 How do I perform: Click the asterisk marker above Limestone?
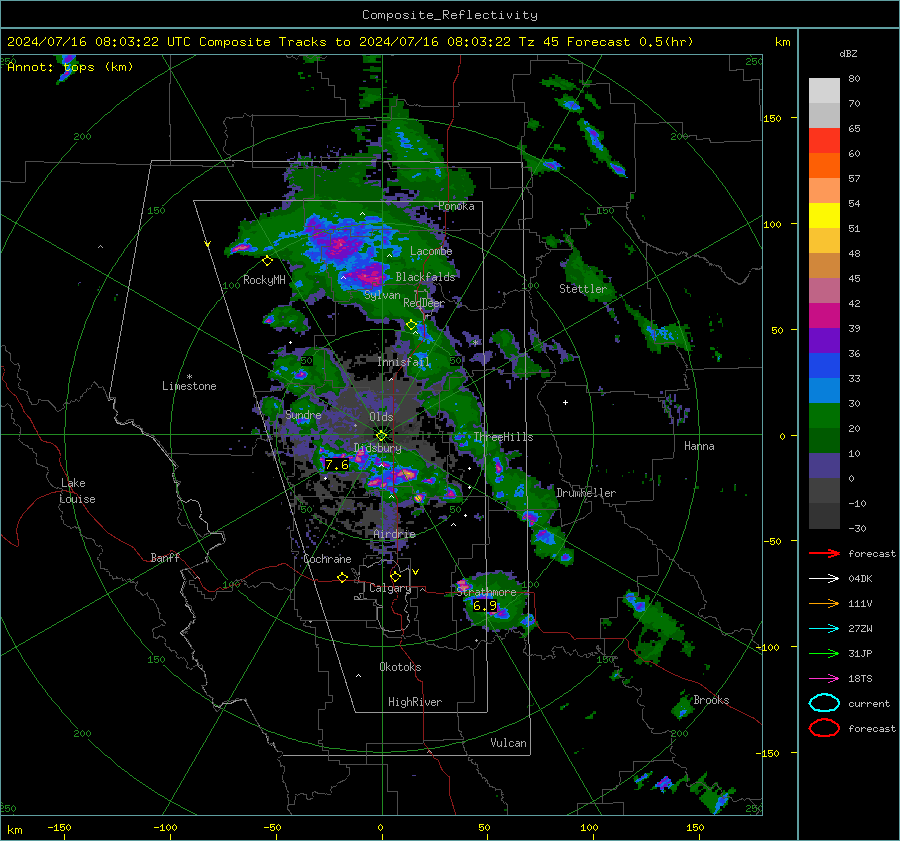coord(189,377)
